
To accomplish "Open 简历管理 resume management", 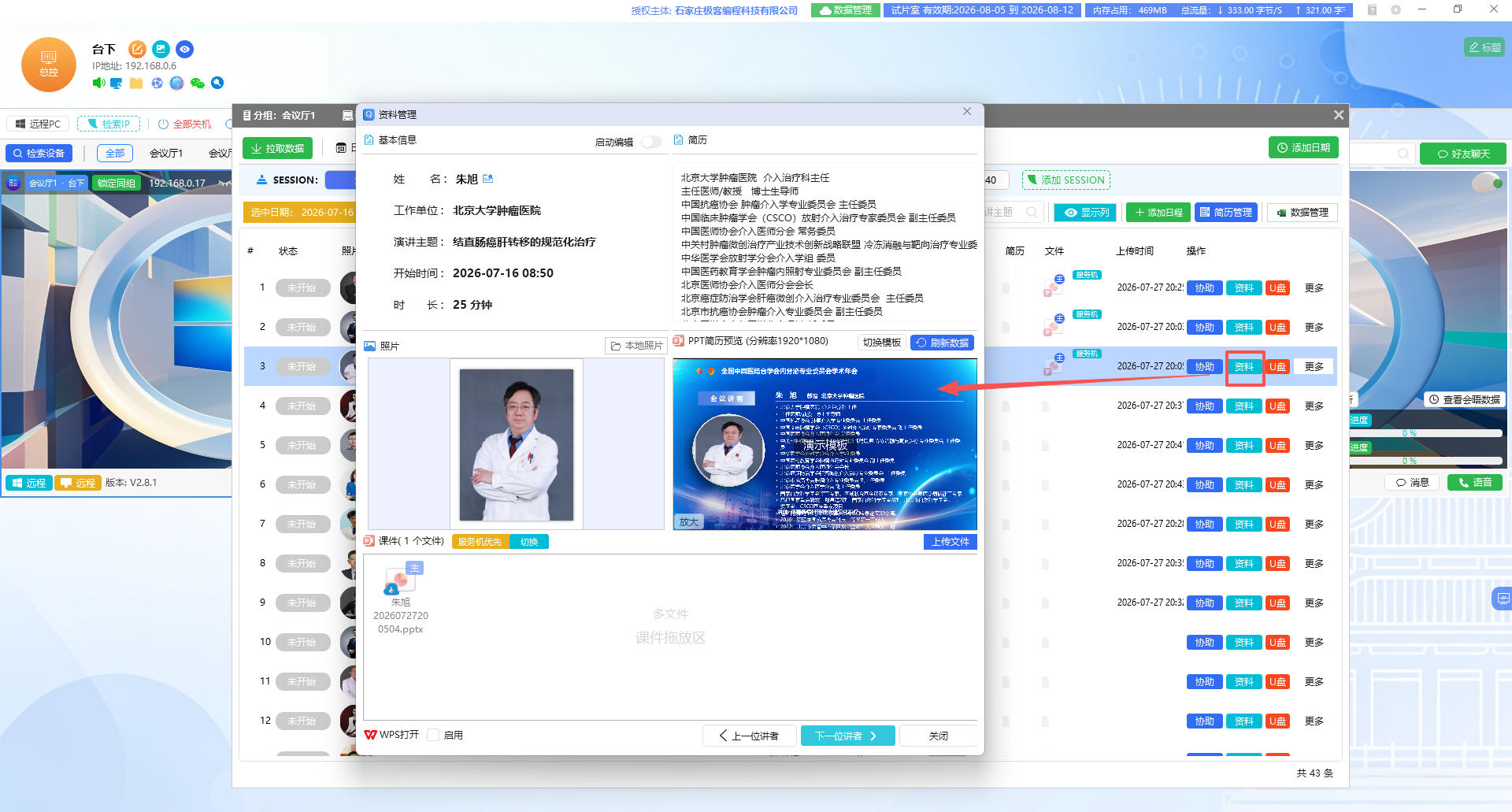I will (x=1226, y=213).
